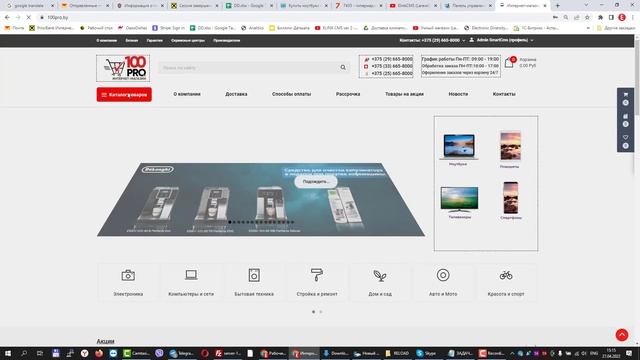Image resolution: width=640 pixels, height=360 pixels.
Task: Click the browser stop loading button
Action: 29,18
